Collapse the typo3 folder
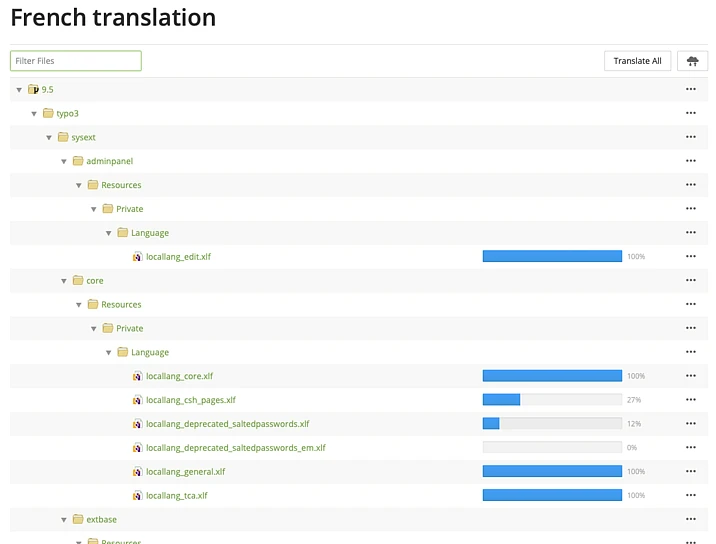716x544 pixels. (34, 114)
